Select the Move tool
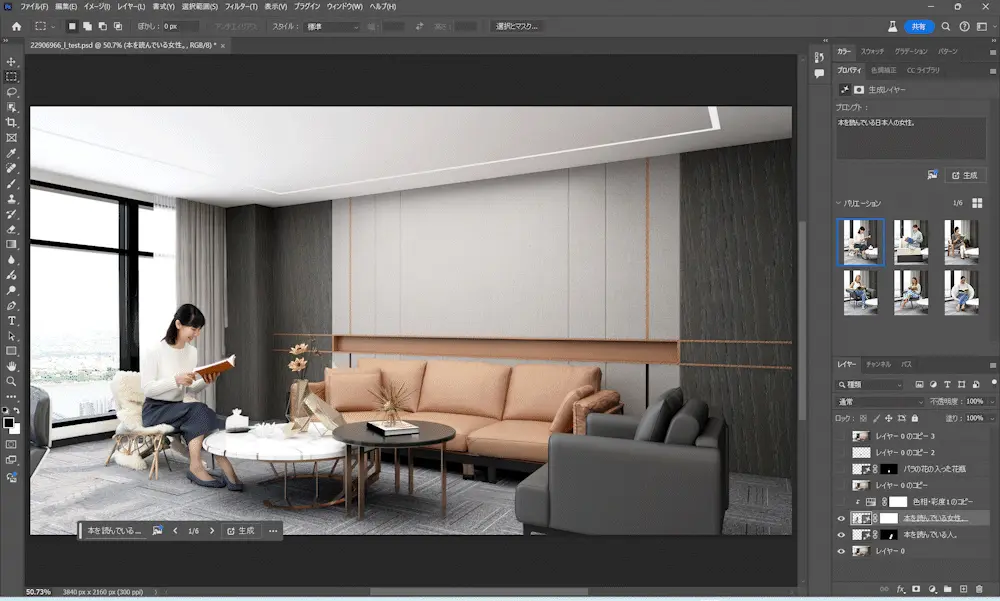 [11, 62]
